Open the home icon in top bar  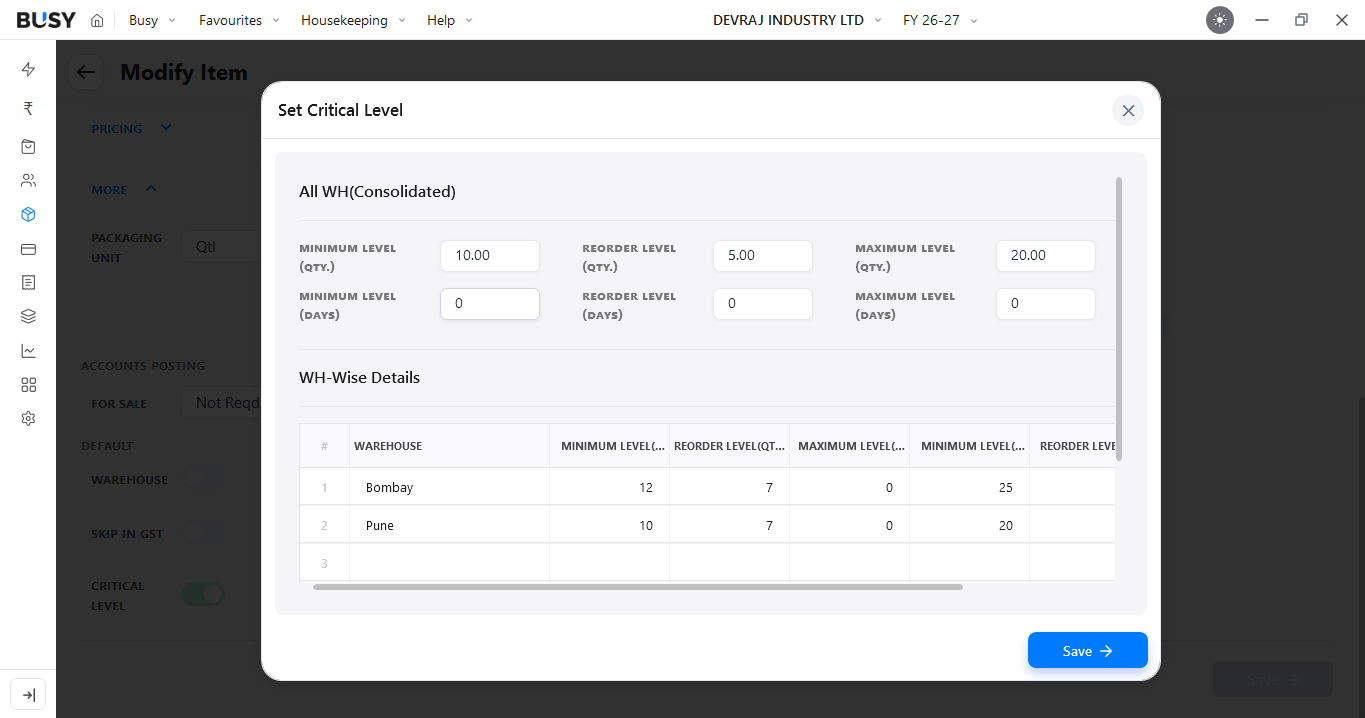click(97, 20)
